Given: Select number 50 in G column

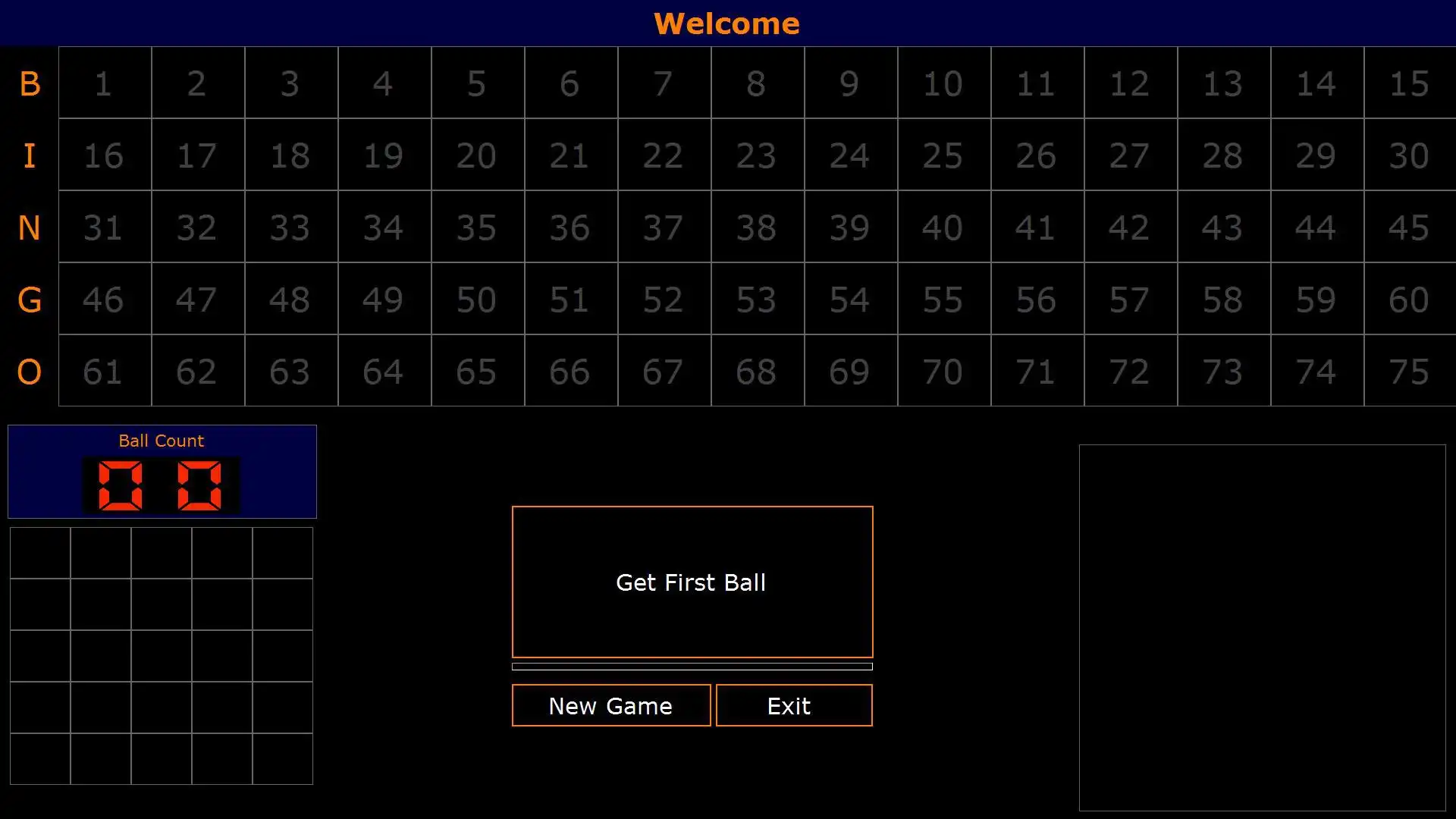Looking at the screenshot, I should (x=476, y=299).
